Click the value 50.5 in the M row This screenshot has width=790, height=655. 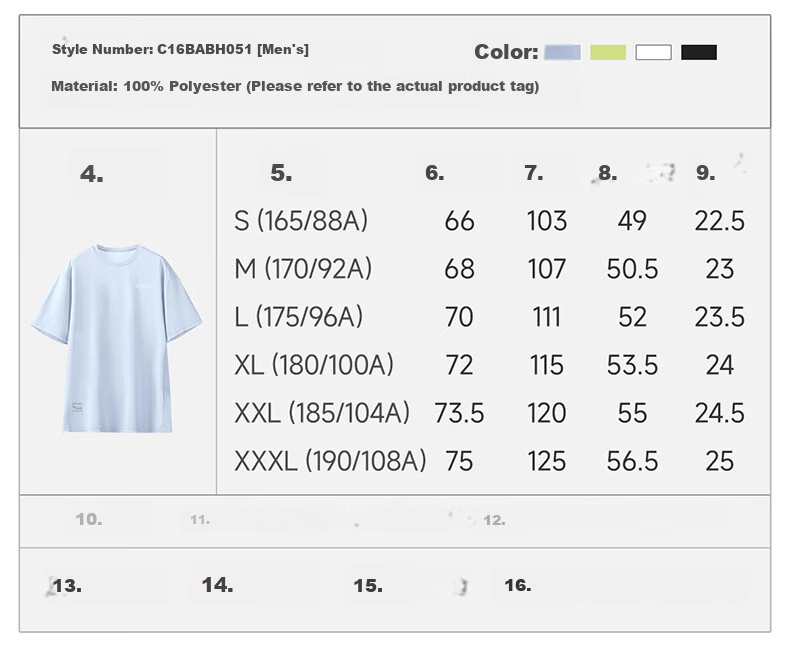(x=632, y=269)
